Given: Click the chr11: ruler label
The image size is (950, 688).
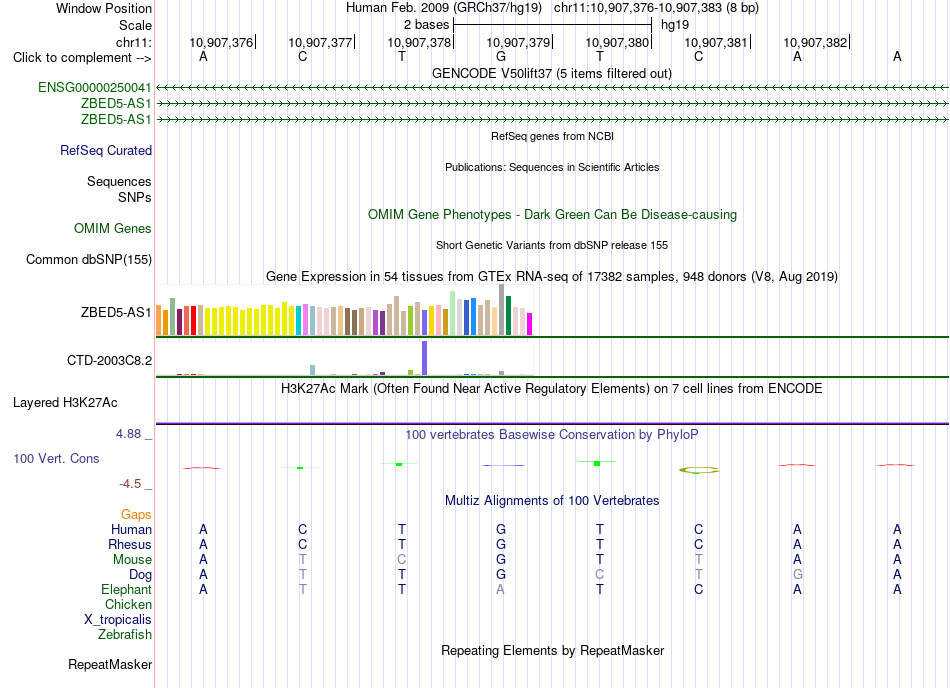Looking at the screenshot, I should (134, 42).
